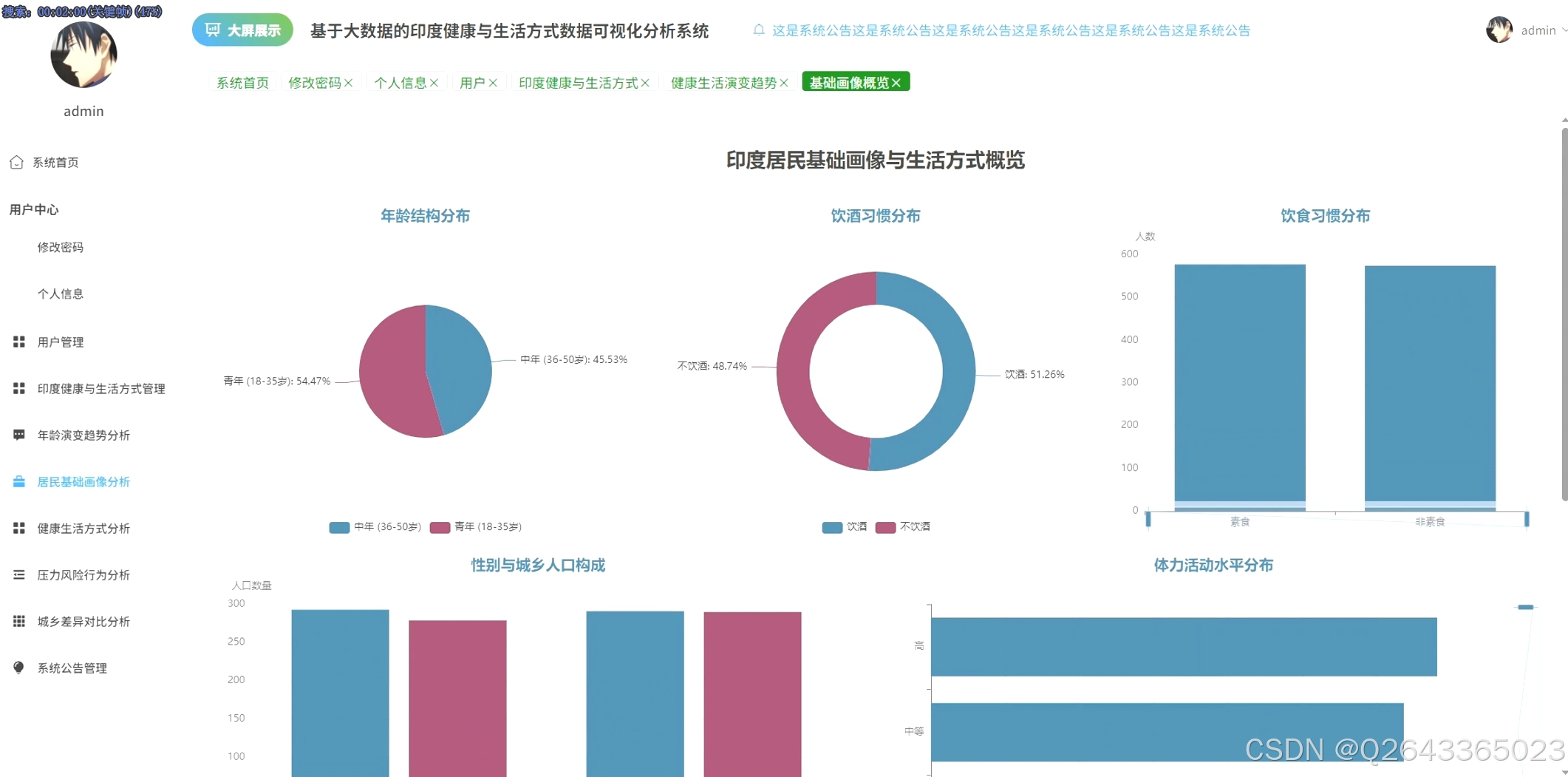Click the chart title 性别与城乡人口构成
This screenshot has width=1568, height=777.
click(538, 566)
